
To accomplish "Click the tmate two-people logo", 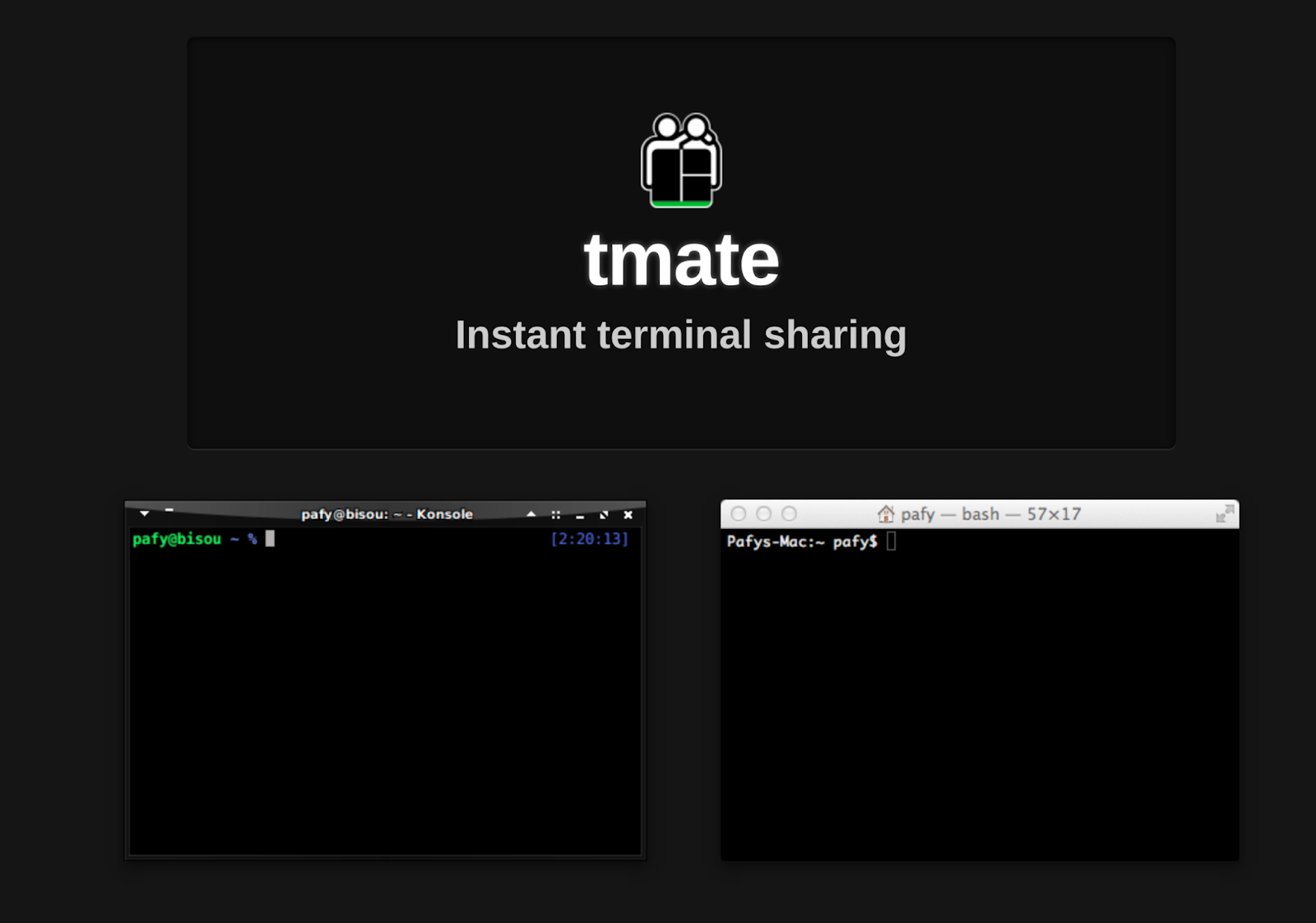I will coord(681,160).
